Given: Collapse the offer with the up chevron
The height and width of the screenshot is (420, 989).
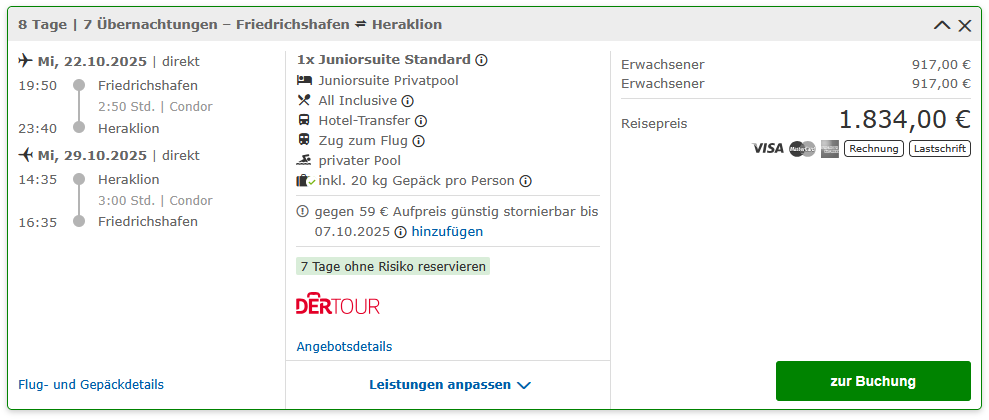Looking at the screenshot, I should [942, 25].
